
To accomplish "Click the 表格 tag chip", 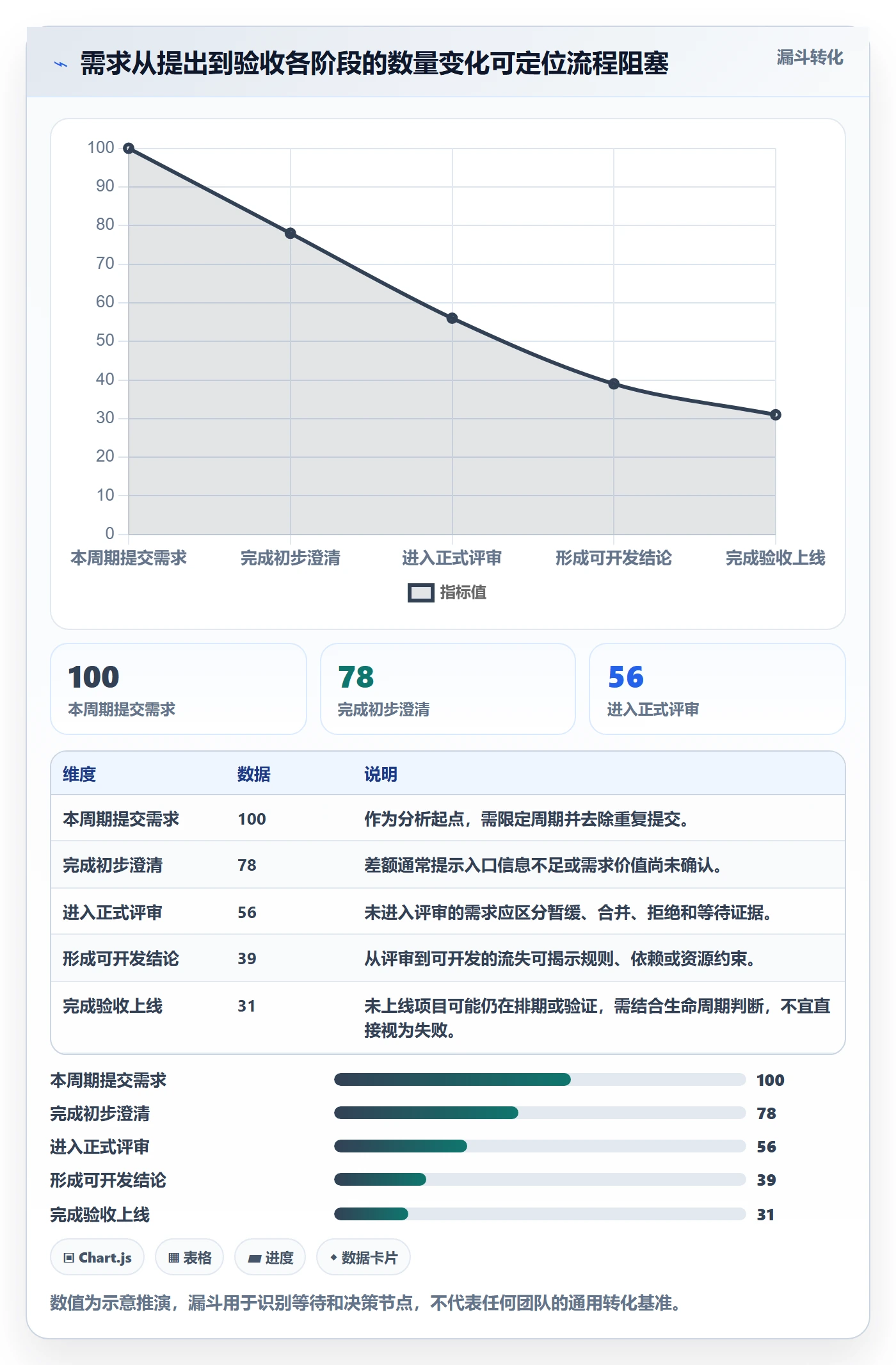I will click(189, 1257).
